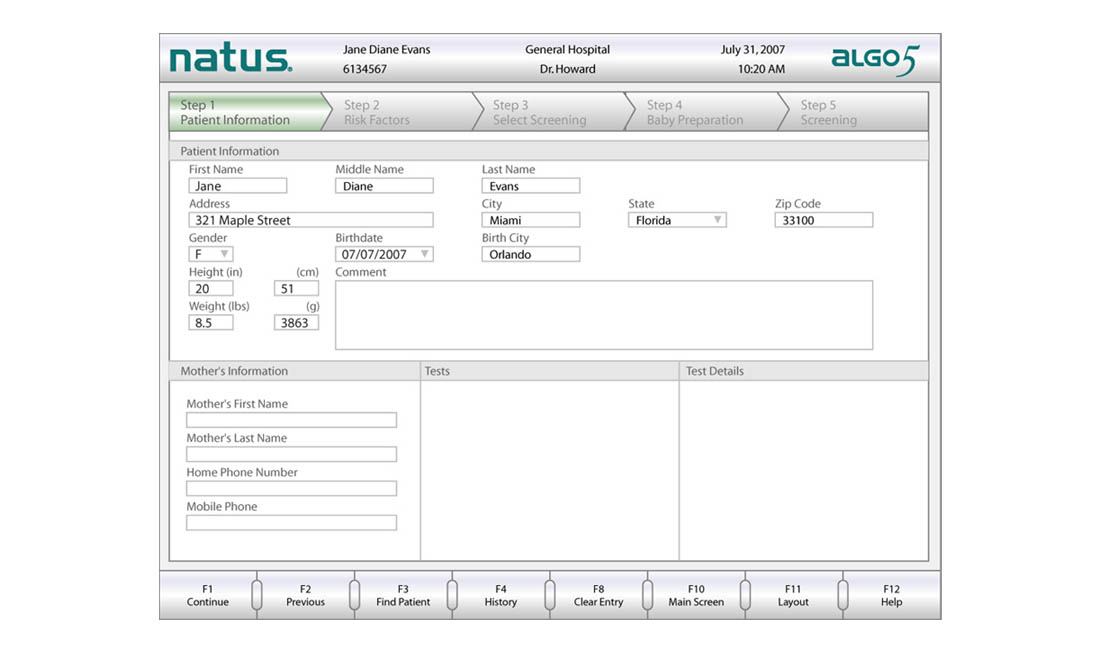This screenshot has height=653, width=1100.
Task: Focus the Comment text box
Action: coord(603,315)
